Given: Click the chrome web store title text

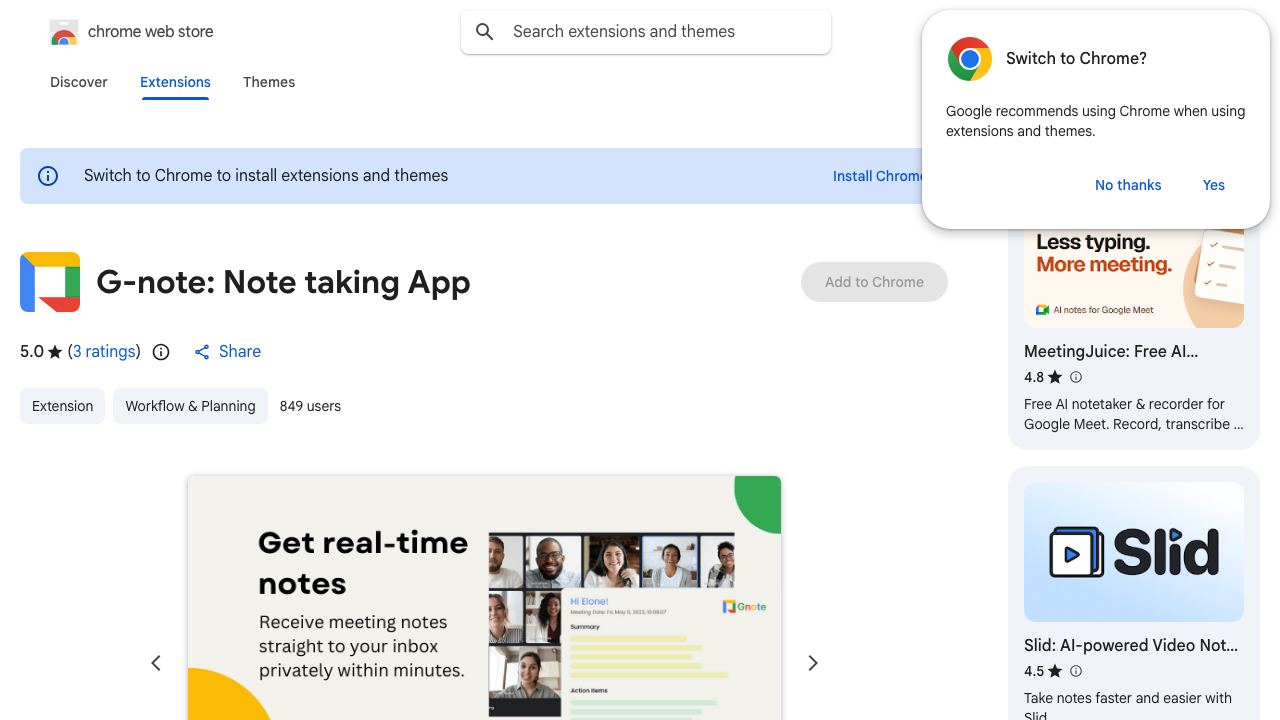Looking at the screenshot, I should coord(151,32).
